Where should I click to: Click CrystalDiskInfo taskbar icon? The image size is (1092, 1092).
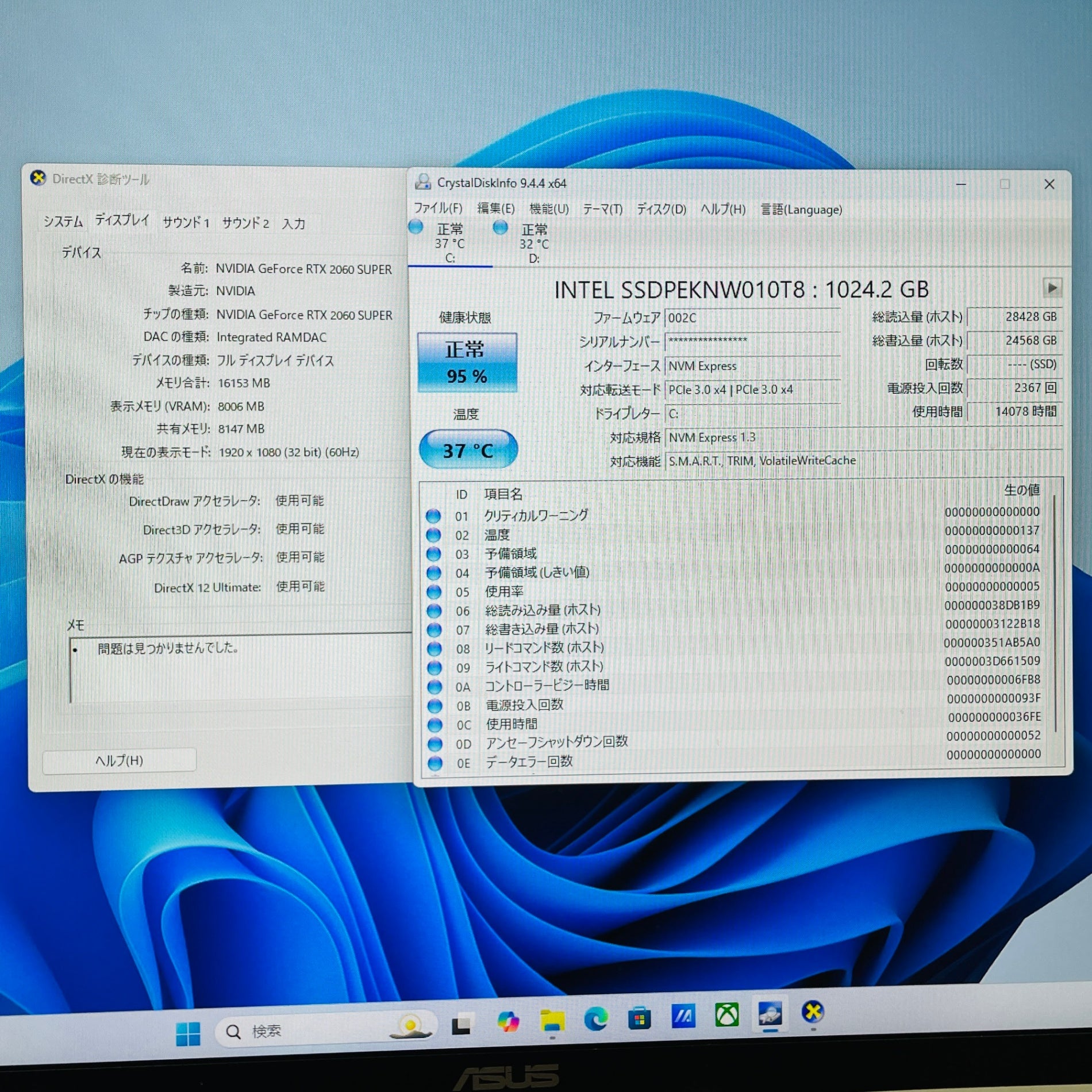pos(770,1014)
